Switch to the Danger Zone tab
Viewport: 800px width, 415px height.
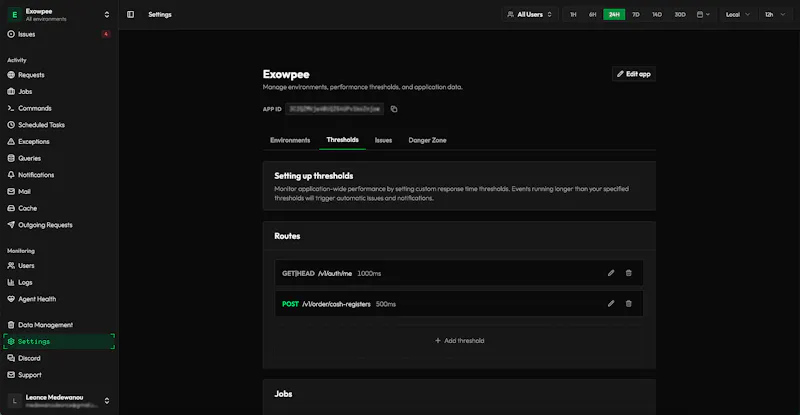(427, 140)
